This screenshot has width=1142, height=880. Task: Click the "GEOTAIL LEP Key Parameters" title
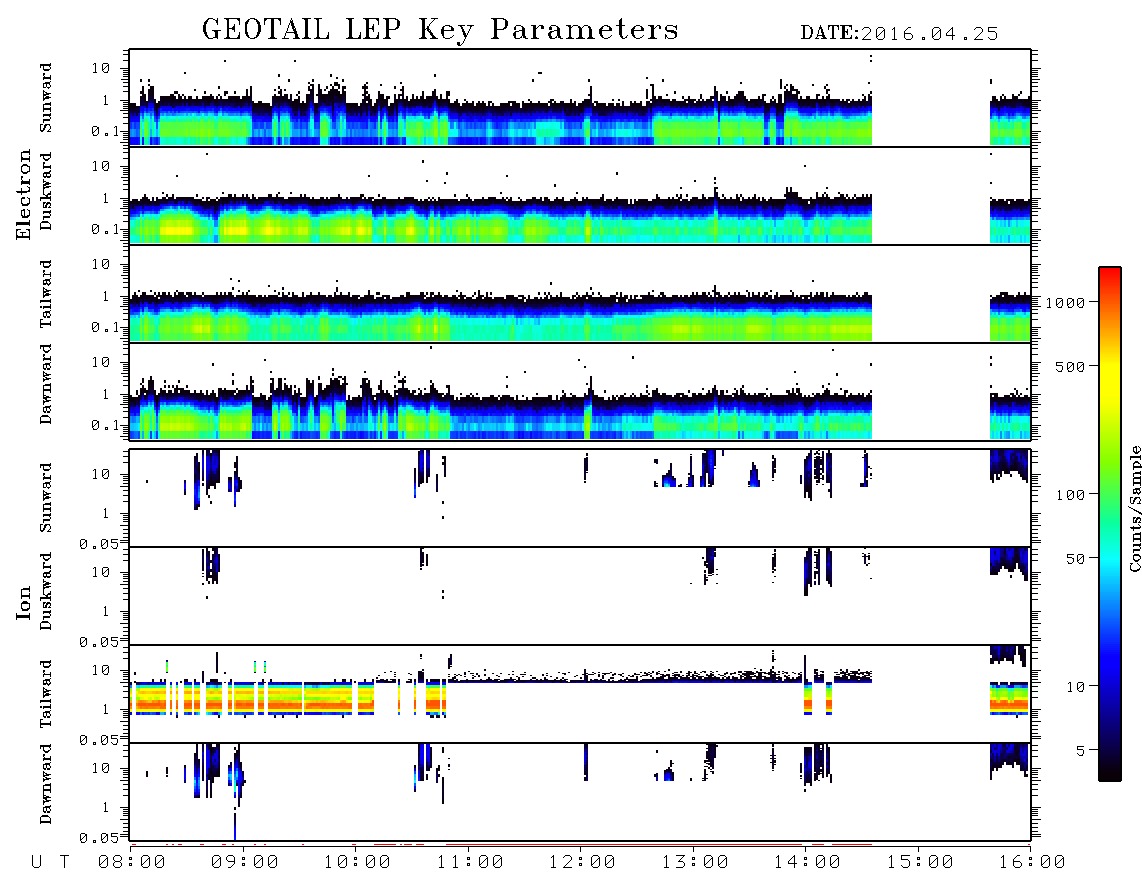pos(440,30)
